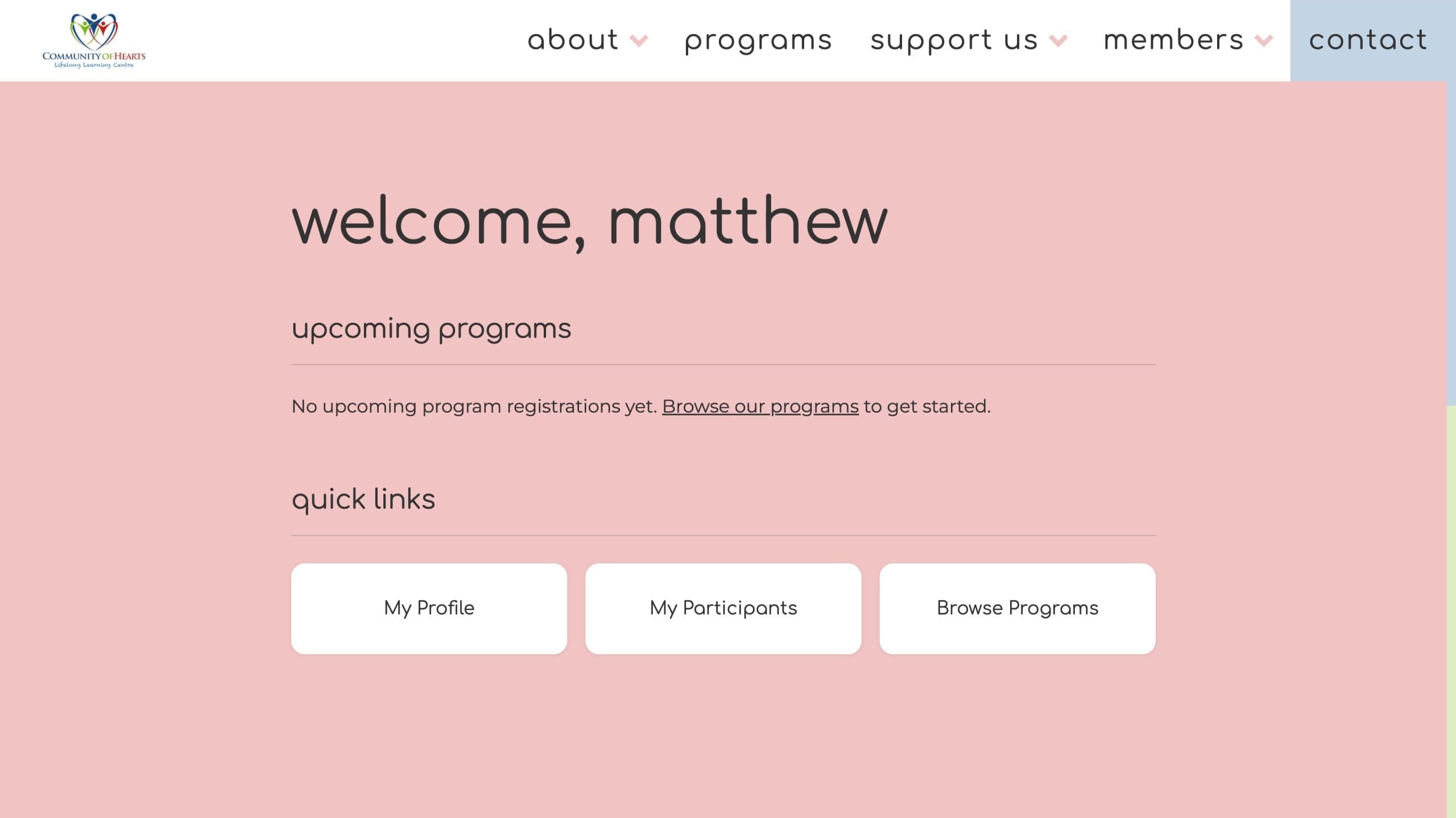Click the contact button in the header
Image resolution: width=1456 pixels, height=818 pixels.
click(x=1368, y=40)
